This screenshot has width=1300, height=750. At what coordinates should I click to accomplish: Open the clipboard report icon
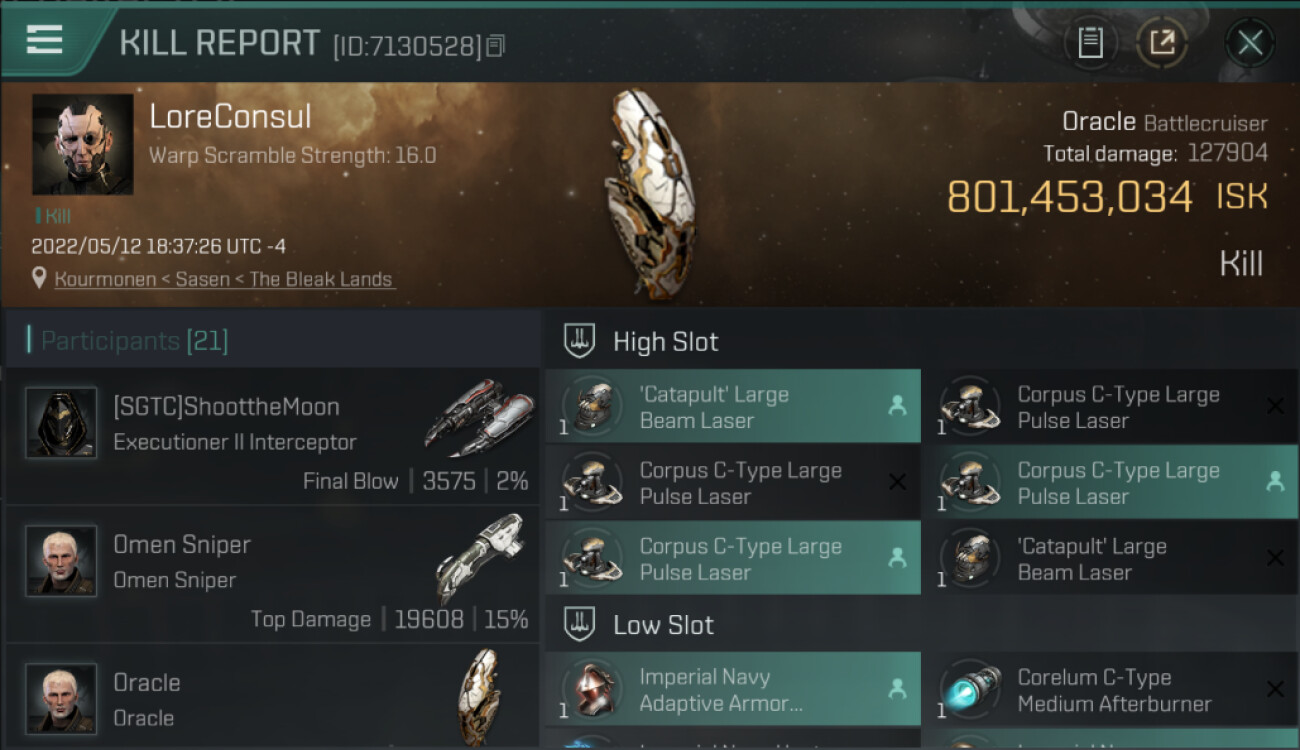(x=1090, y=42)
